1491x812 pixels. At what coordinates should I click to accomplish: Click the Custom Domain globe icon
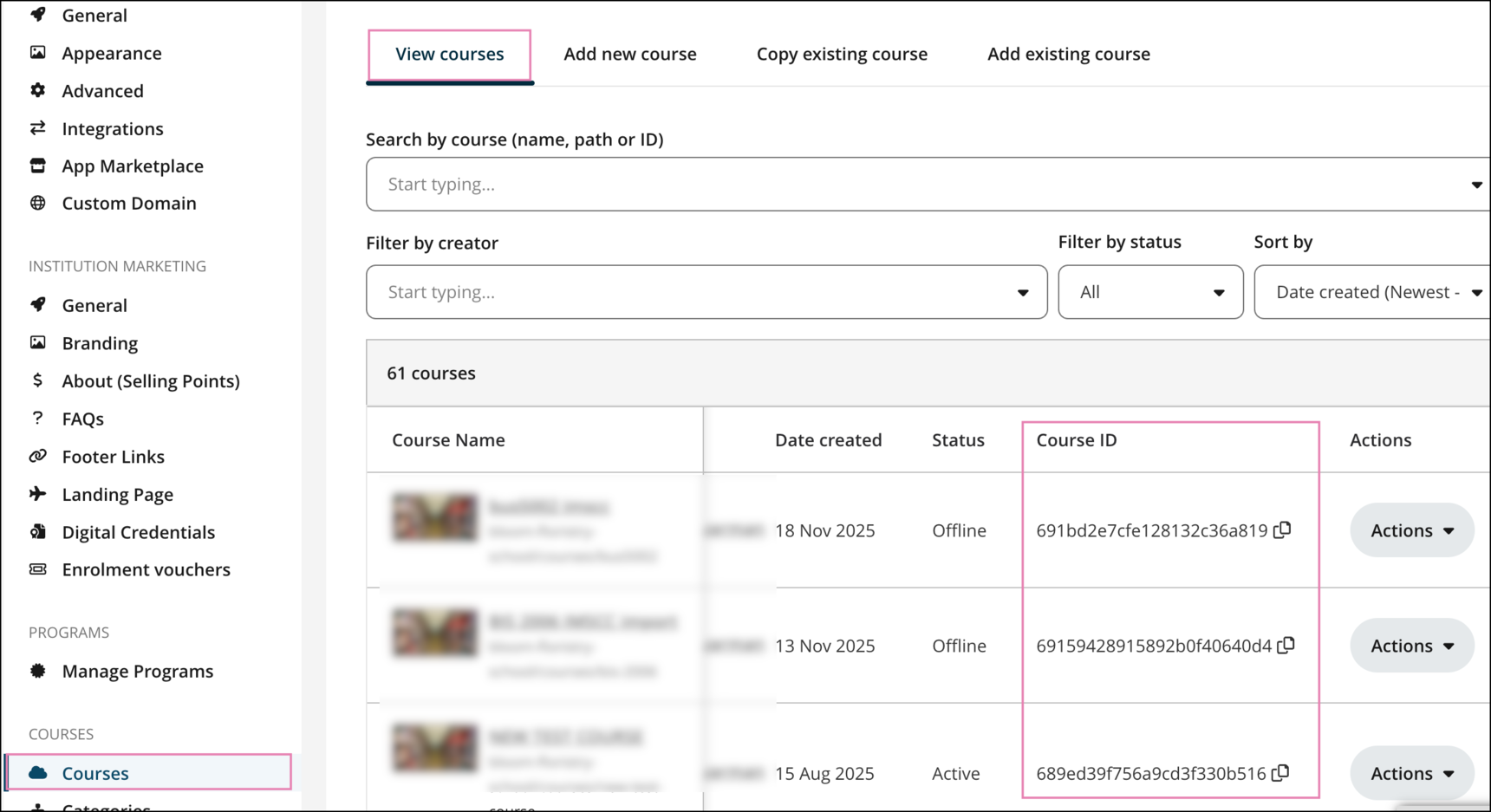pyautogui.click(x=38, y=203)
